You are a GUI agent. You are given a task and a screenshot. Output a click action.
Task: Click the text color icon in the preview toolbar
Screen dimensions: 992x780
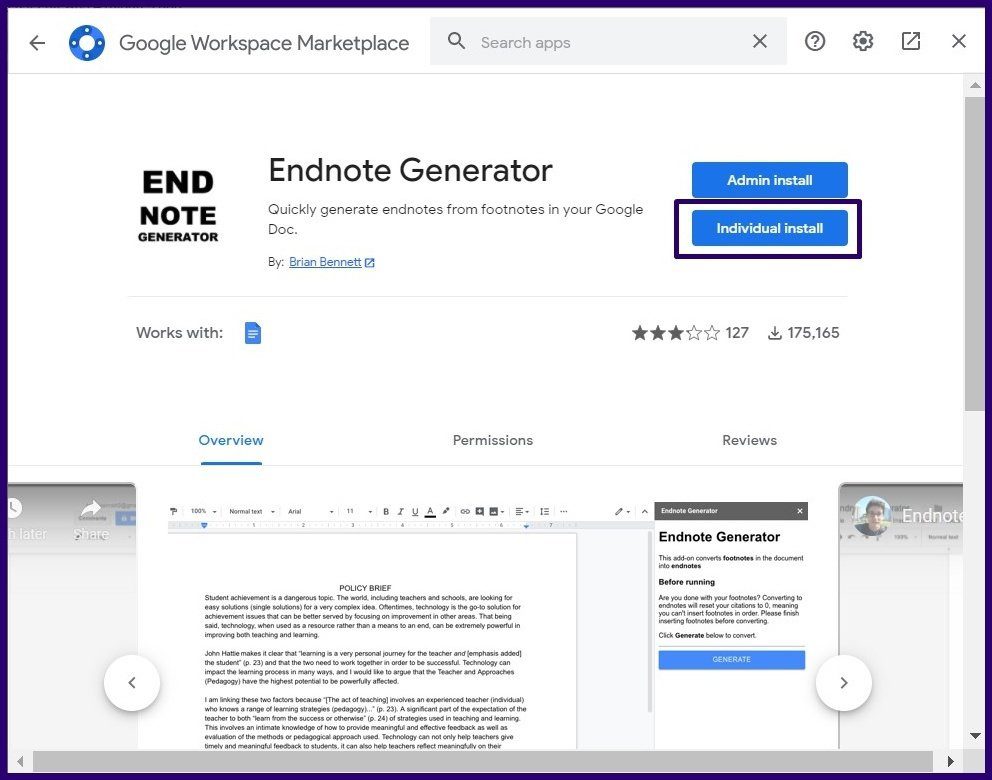430,511
